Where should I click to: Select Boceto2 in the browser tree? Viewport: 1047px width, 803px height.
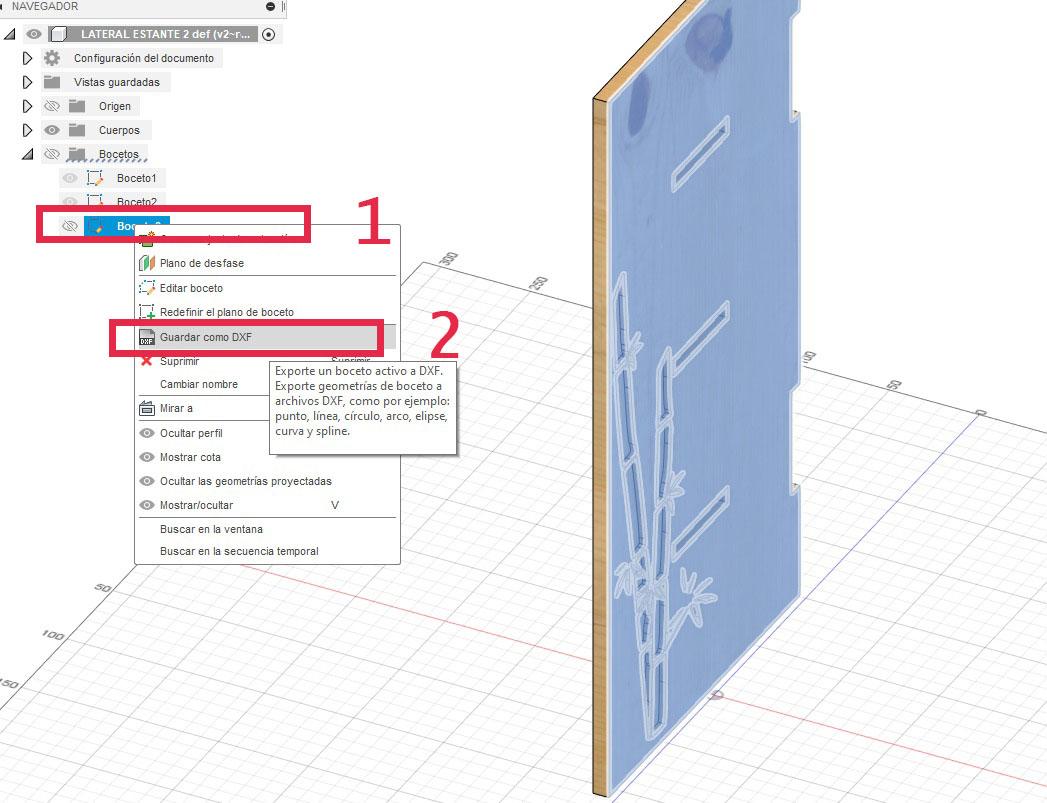[136, 202]
